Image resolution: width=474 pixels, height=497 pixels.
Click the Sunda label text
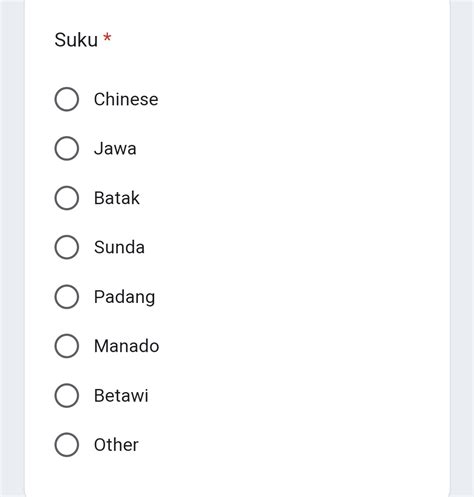pyautogui.click(x=119, y=247)
